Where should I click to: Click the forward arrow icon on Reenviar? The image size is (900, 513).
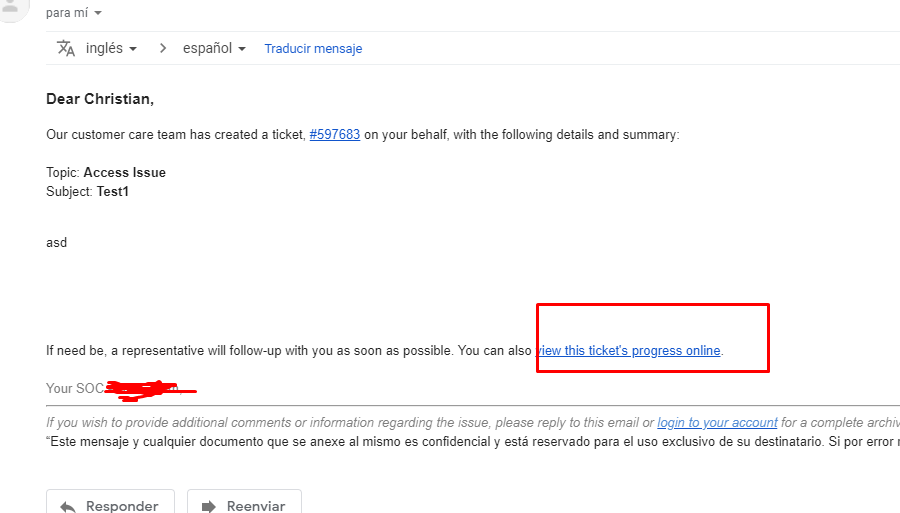click(209, 506)
